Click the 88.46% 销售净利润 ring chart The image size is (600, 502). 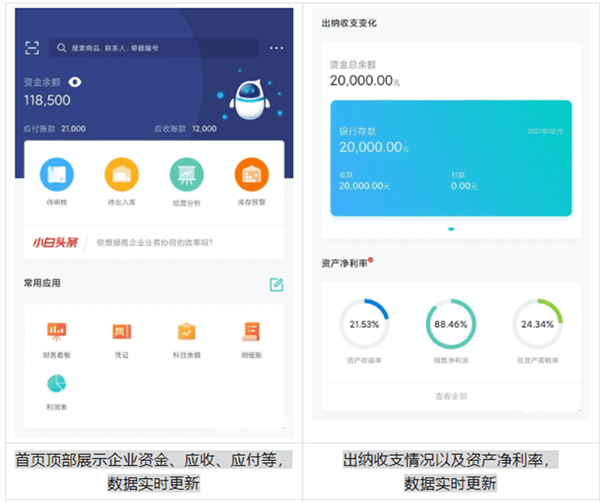point(450,324)
